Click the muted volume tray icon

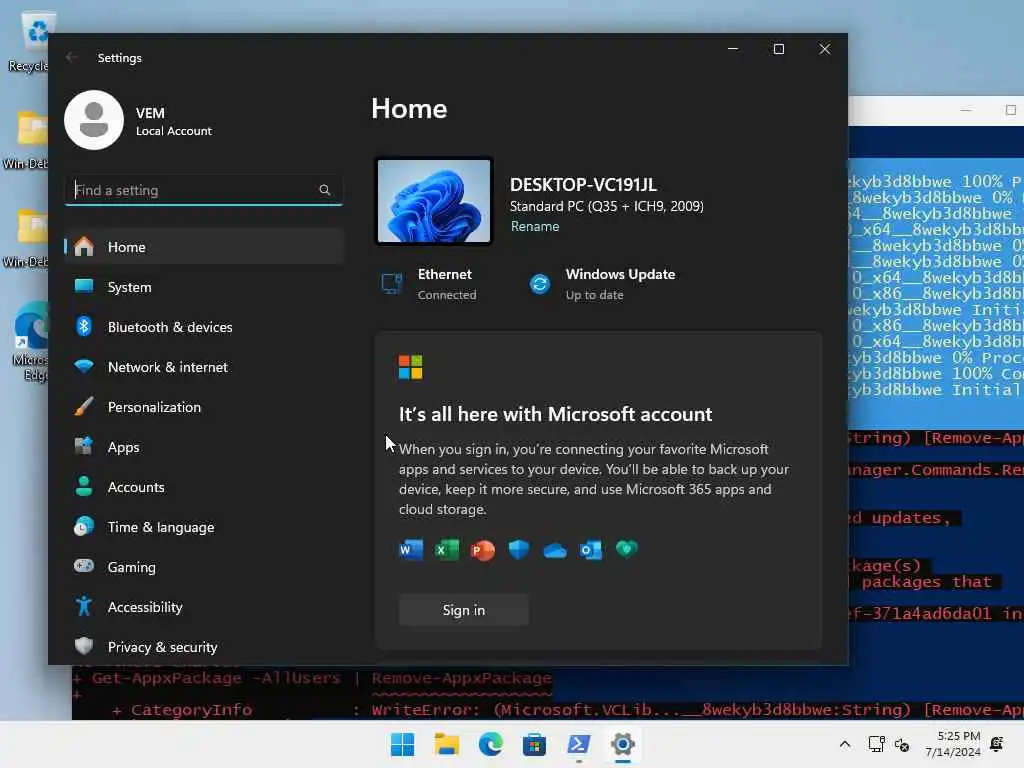coord(902,744)
